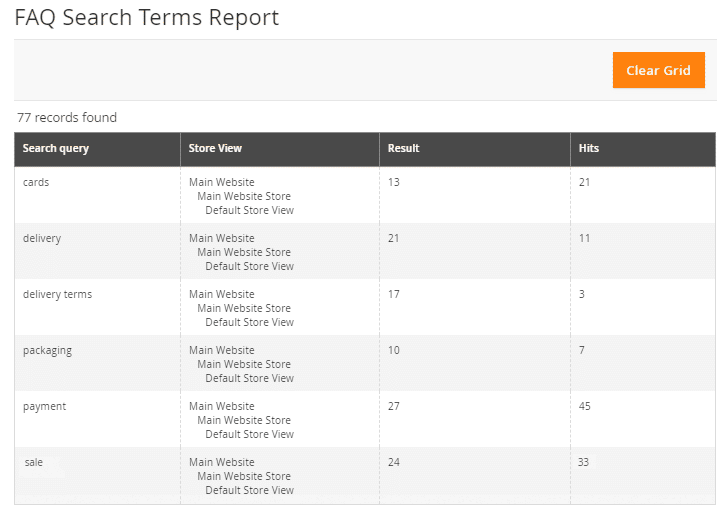Click hits value 21 in cards row
This screenshot has height=512, width=728.
tap(584, 182)
